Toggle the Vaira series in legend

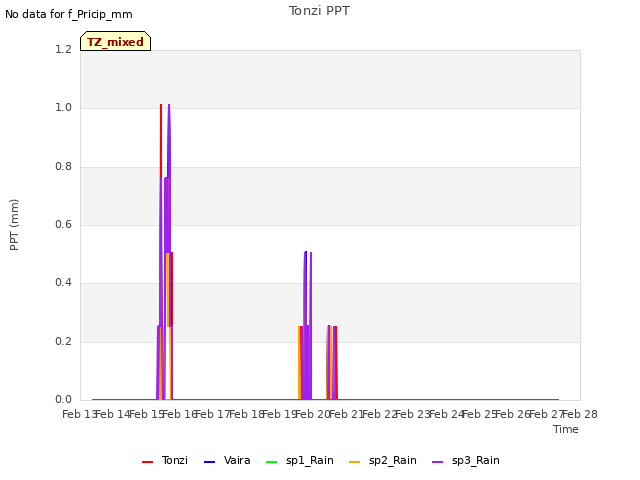(227, 460)
